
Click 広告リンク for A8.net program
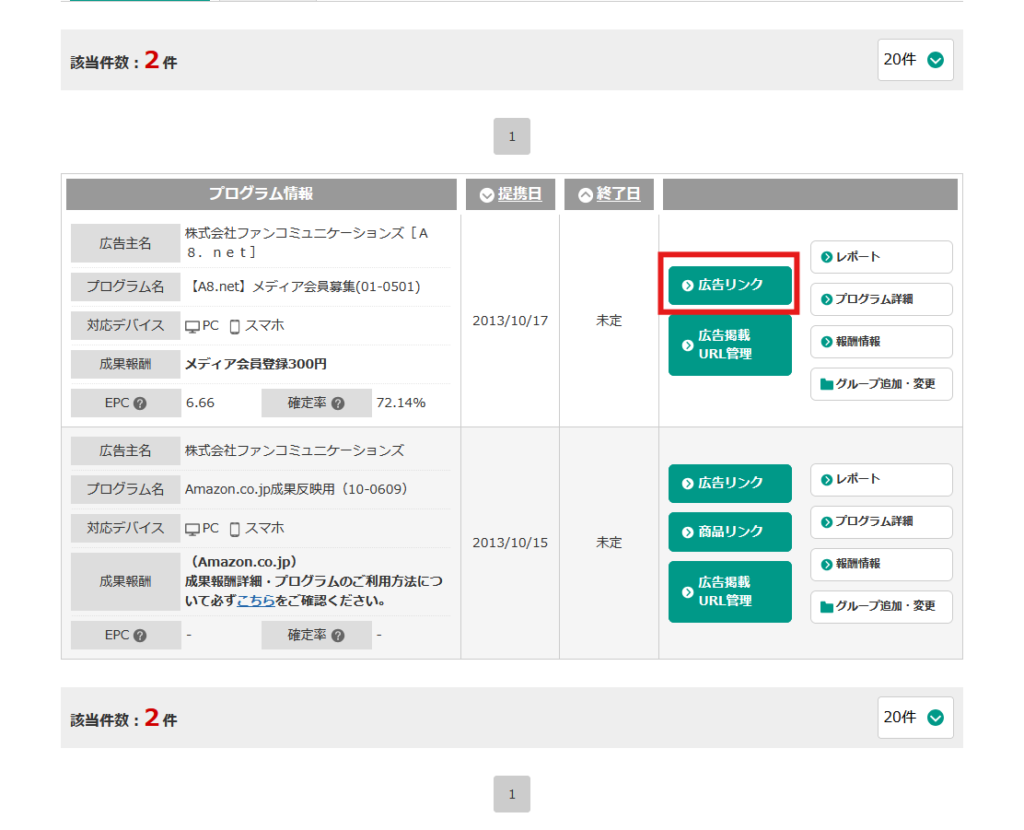[730, 285]
